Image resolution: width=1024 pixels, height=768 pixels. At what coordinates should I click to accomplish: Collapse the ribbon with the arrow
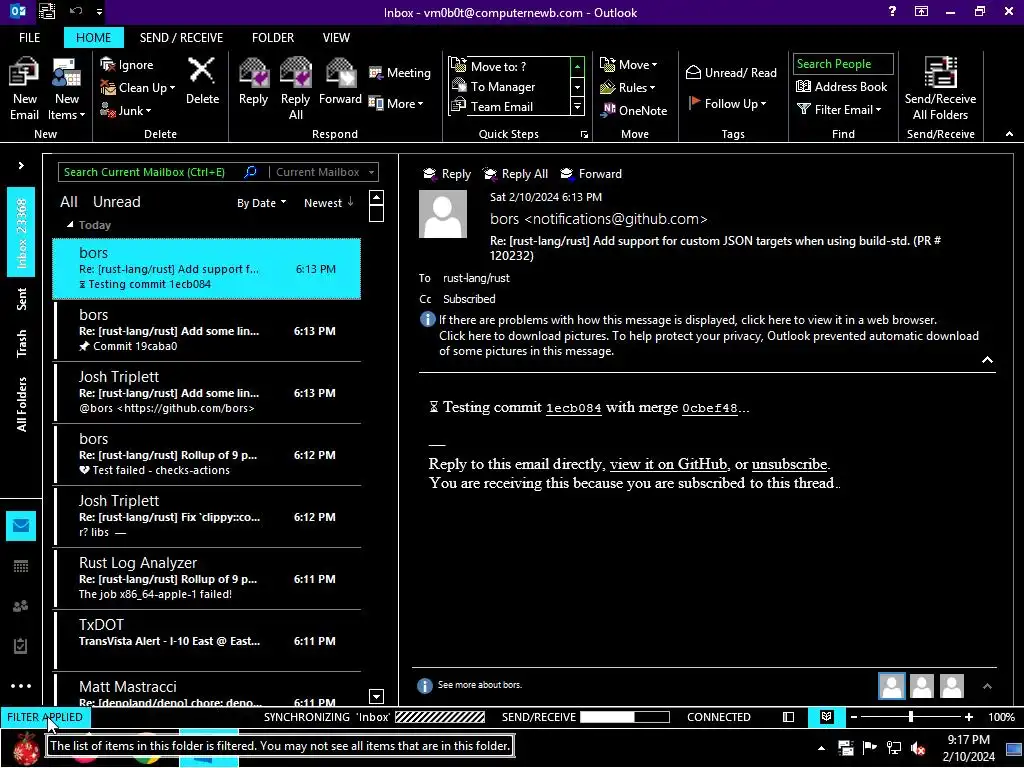coord(1009,134)
